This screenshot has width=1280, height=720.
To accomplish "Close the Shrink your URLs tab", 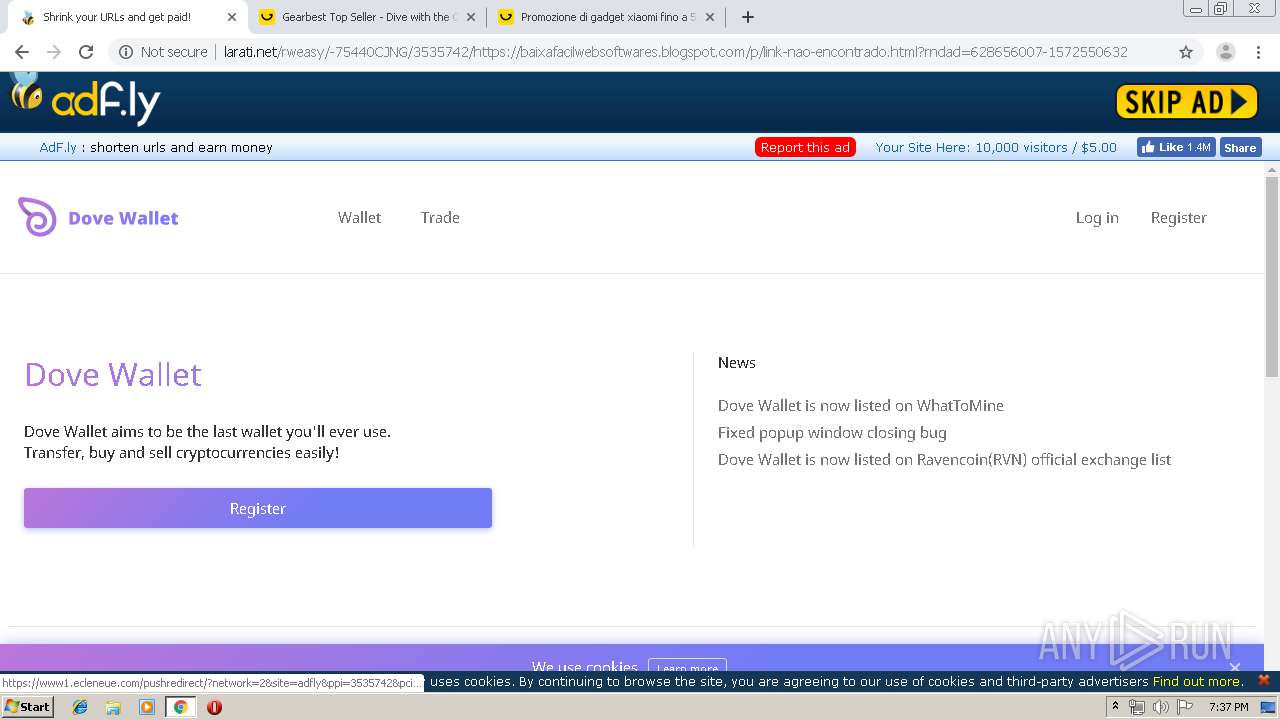I will coord(232,17).
